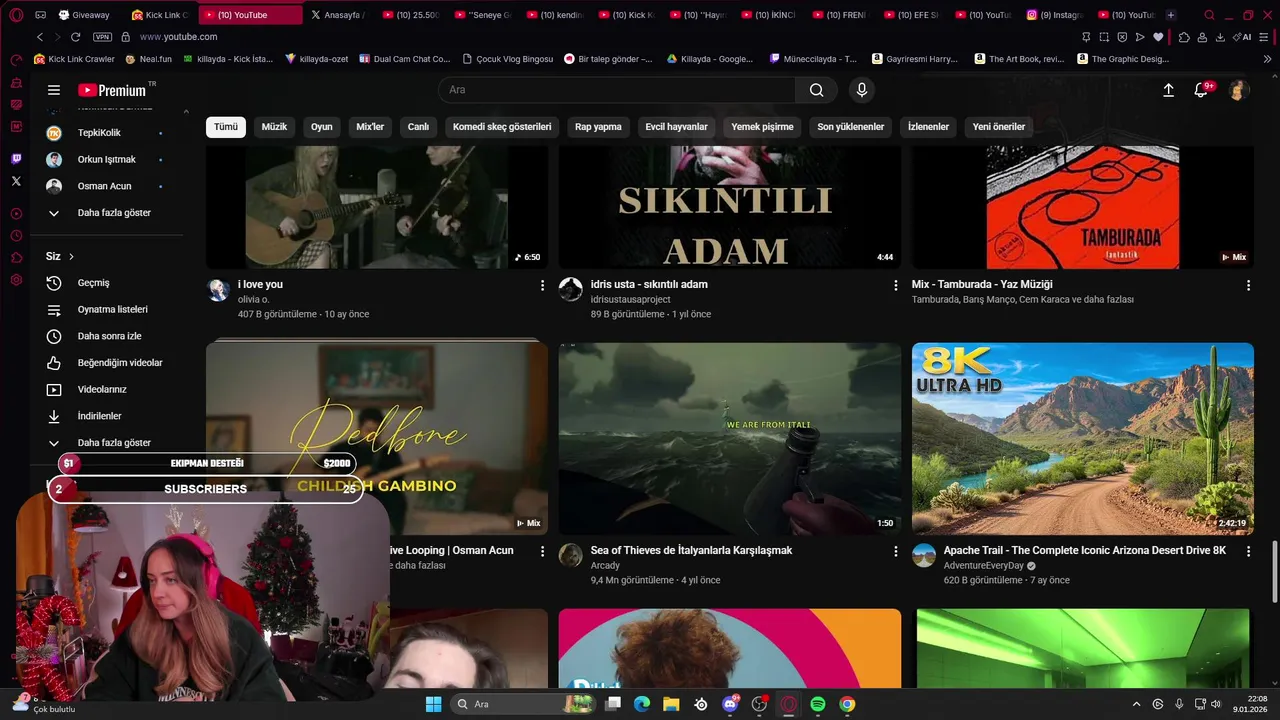
Task: Open more options for Tamburada mix
Action: click(1248, 286)
